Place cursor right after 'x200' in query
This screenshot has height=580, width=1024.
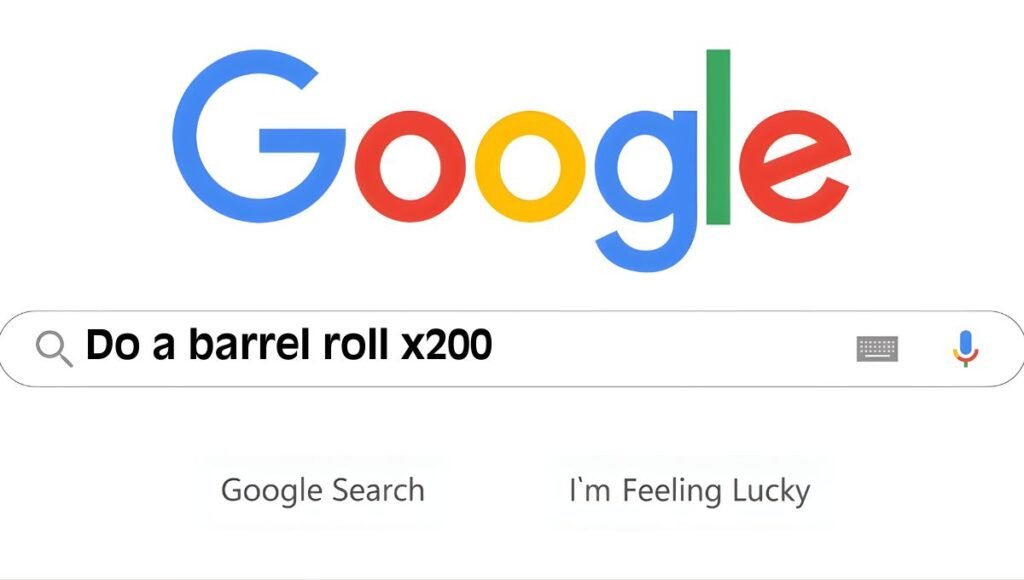[494, 345]
